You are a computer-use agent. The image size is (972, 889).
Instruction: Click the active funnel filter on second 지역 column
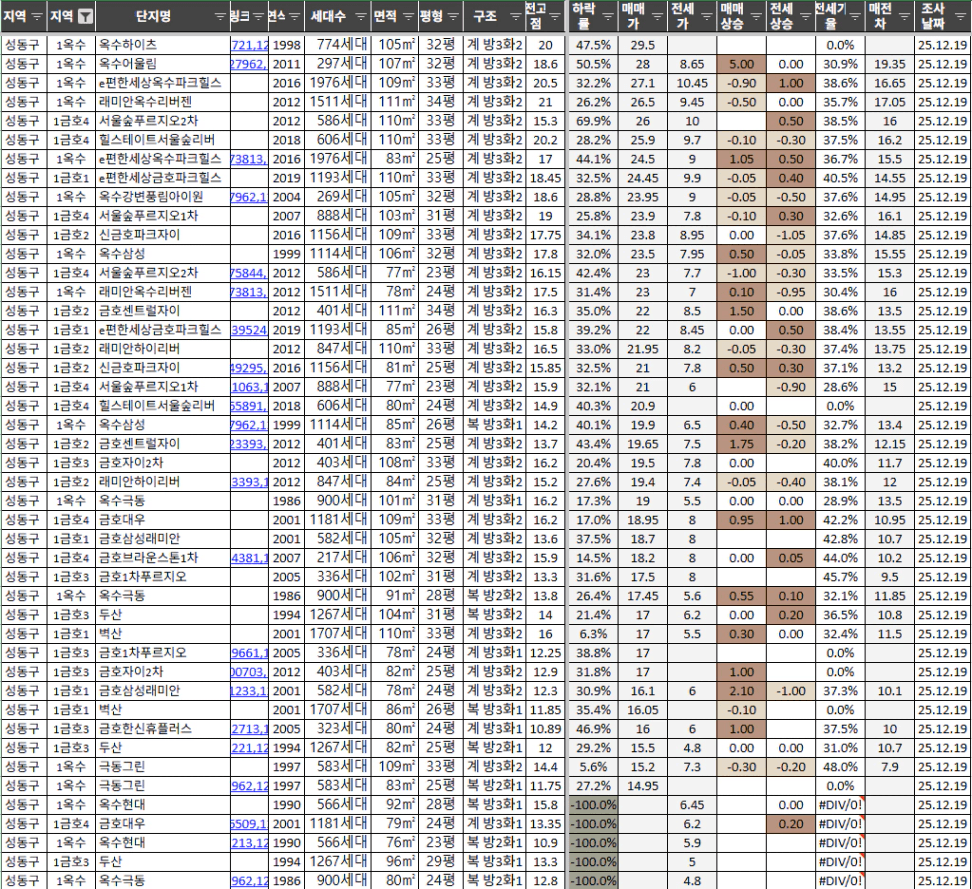click(86, 17)
